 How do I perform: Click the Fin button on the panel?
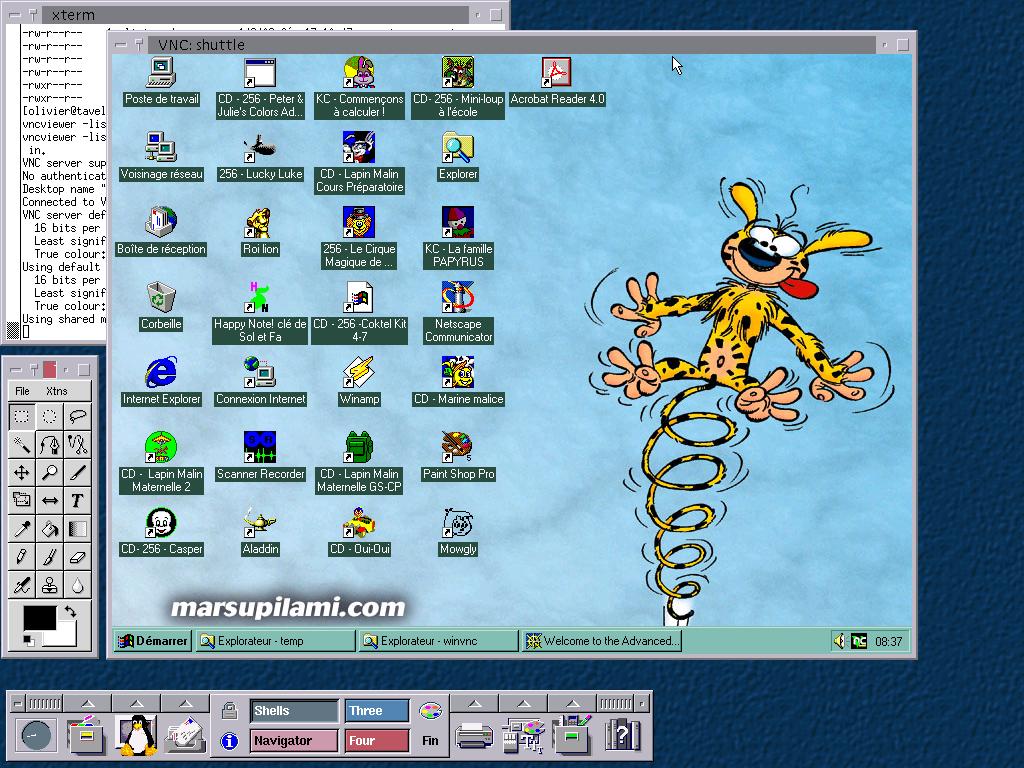pos(430,741)
